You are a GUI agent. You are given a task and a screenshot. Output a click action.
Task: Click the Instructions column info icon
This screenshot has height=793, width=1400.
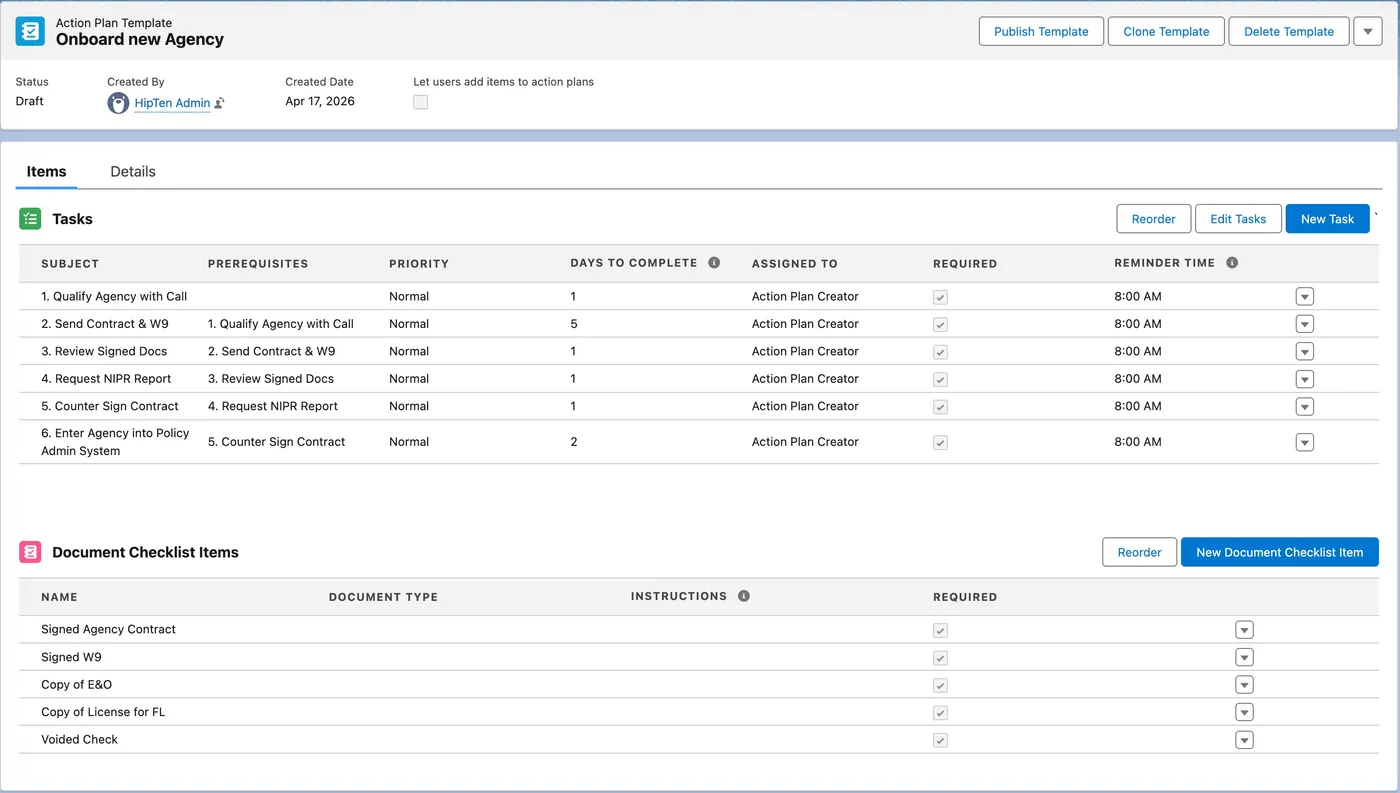pyautogui.click(x=744, y=596)
